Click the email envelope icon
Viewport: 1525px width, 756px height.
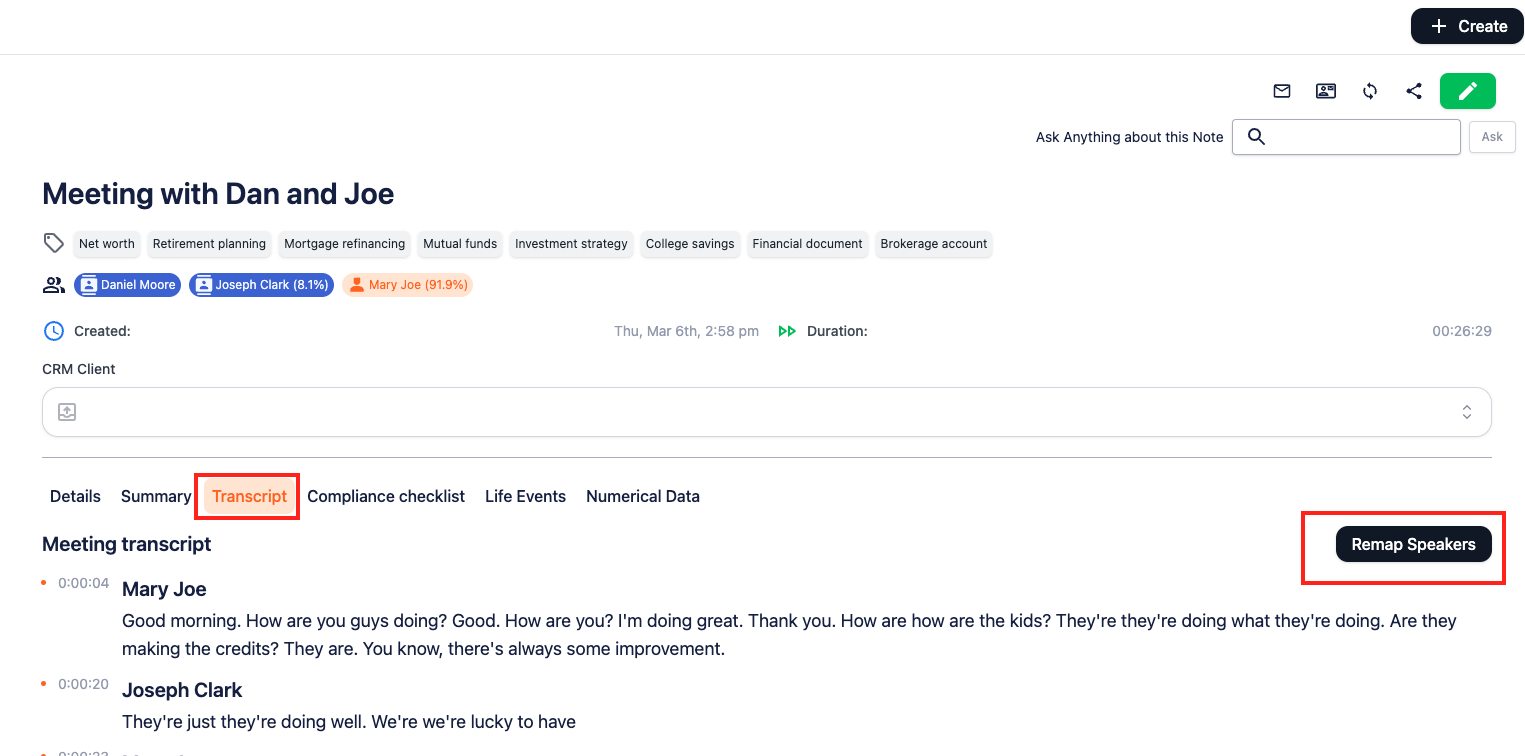pyautogui.click(x=1282, y=91)
